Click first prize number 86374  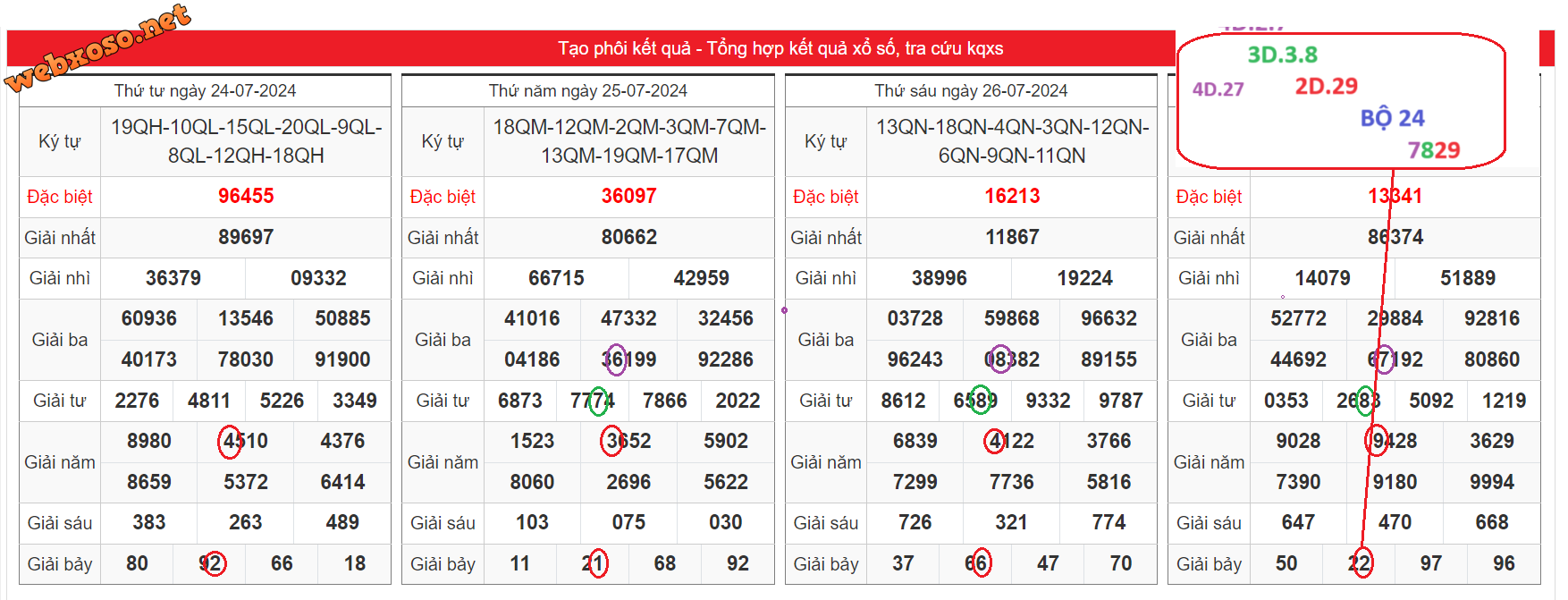click(x=1395, y=237)
